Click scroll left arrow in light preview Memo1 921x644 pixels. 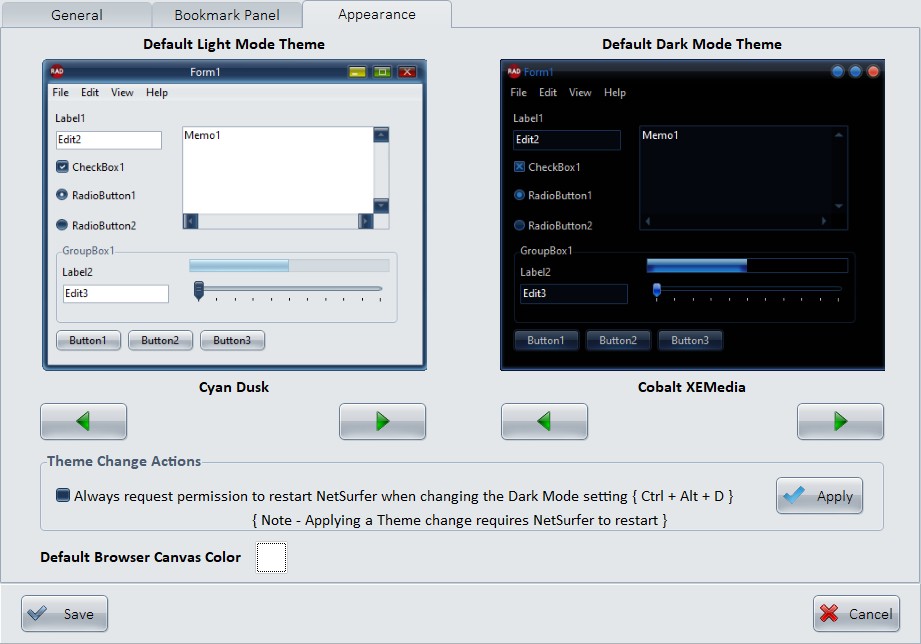click(191, 221)
